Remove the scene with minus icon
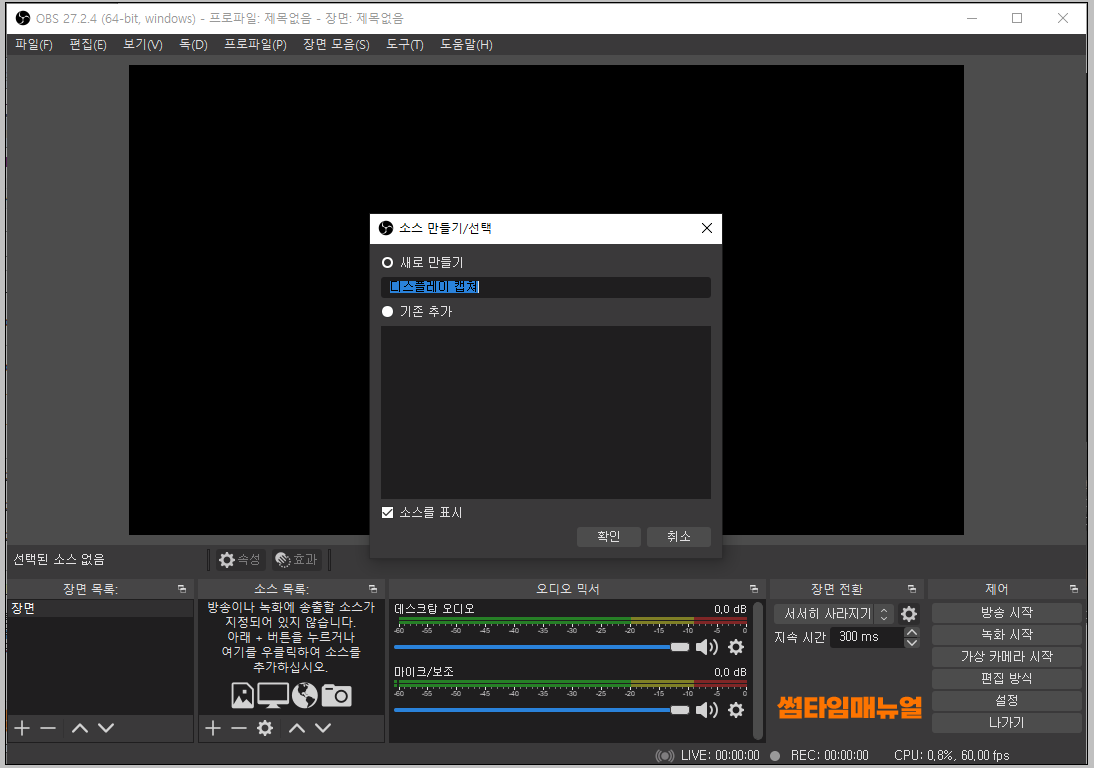 48,728
